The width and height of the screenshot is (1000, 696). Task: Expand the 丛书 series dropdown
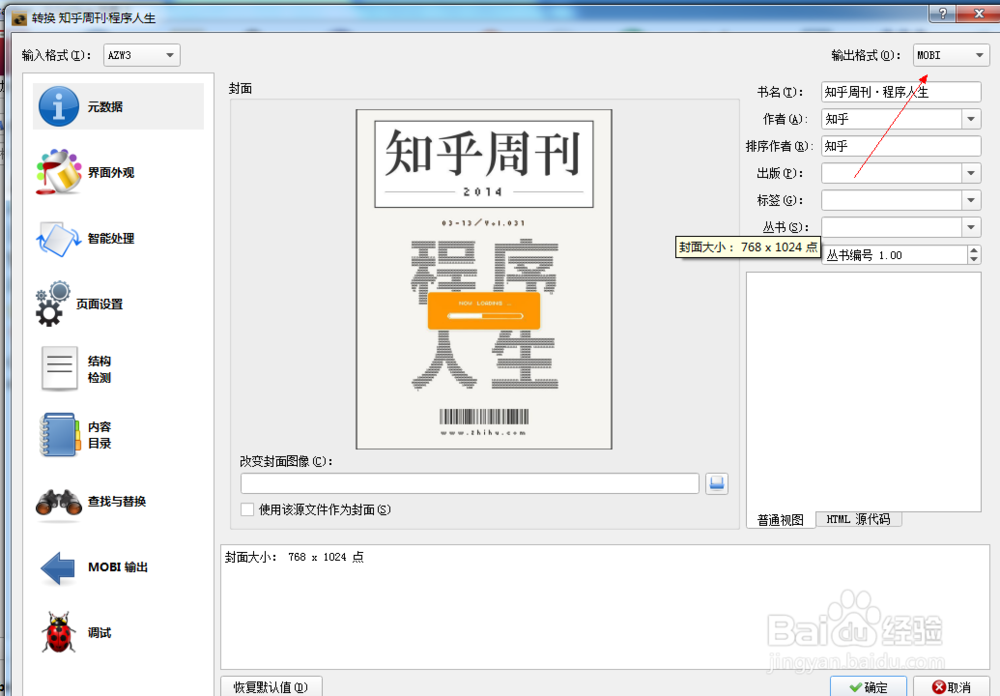coord(972,226)
